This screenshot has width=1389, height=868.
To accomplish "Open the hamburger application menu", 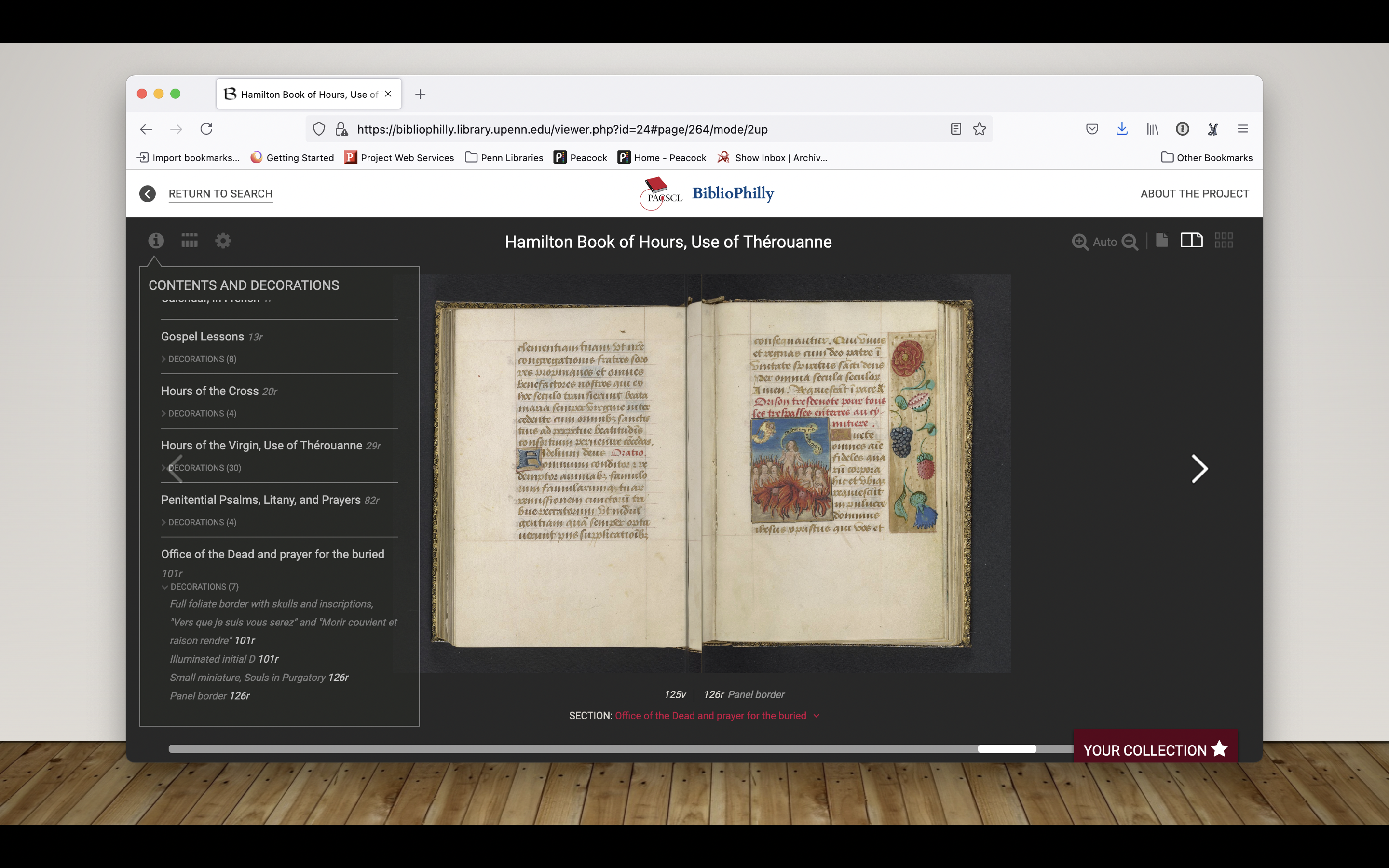I will click(1243, 129).
